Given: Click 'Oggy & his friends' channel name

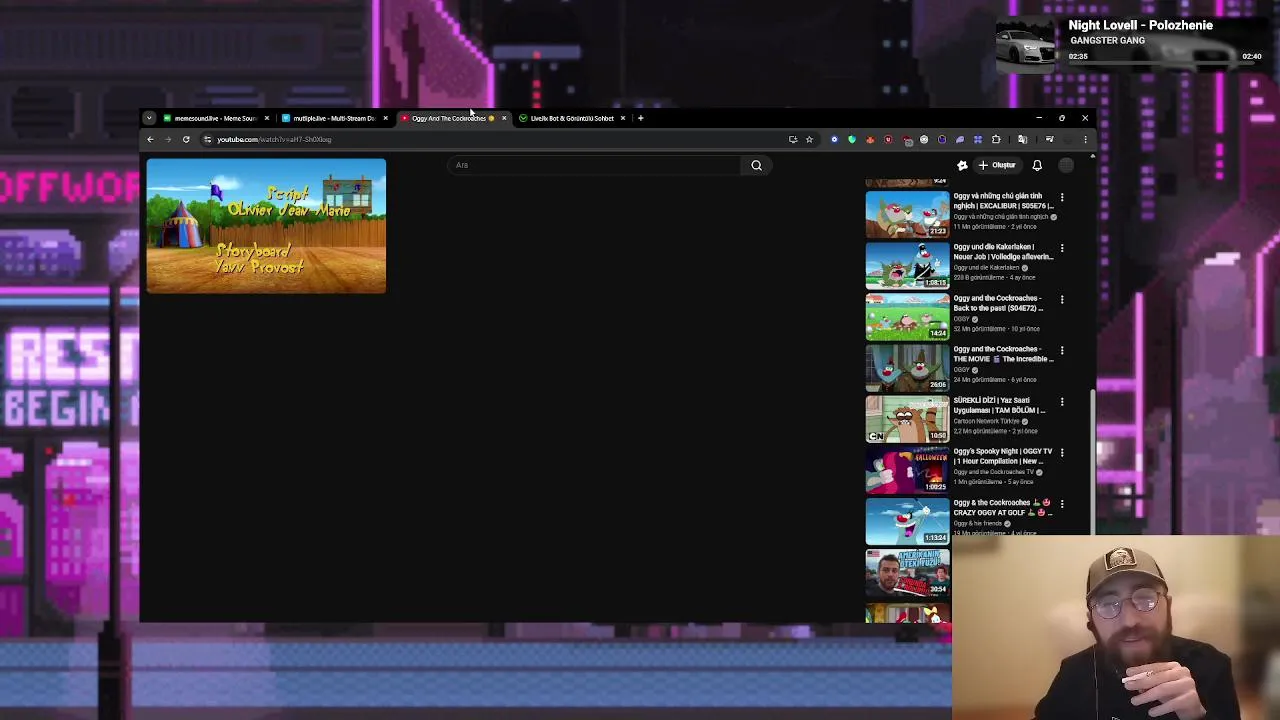Looking at the screenshot, I should pos(977,523).
